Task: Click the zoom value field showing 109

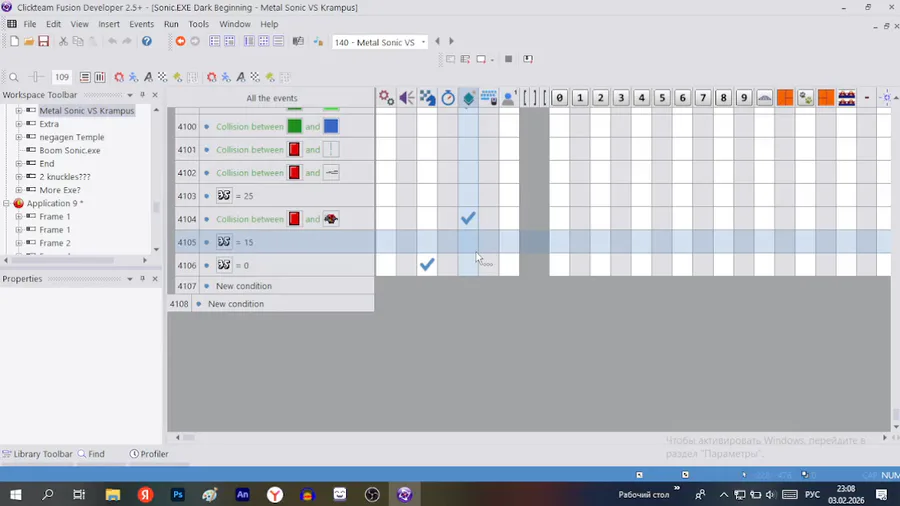Action: (x=61, y=77)
